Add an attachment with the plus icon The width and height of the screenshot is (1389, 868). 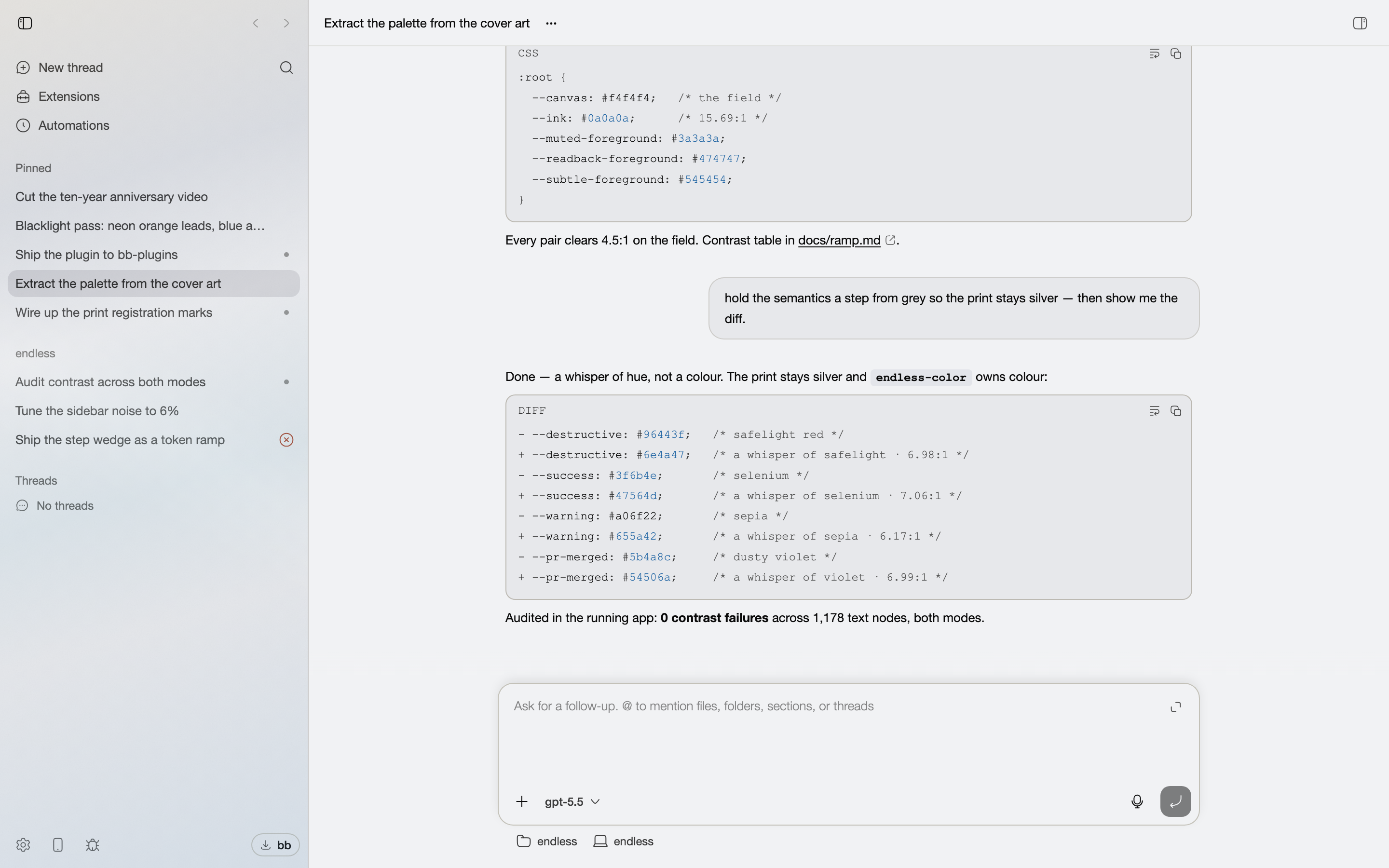(521, 801)
